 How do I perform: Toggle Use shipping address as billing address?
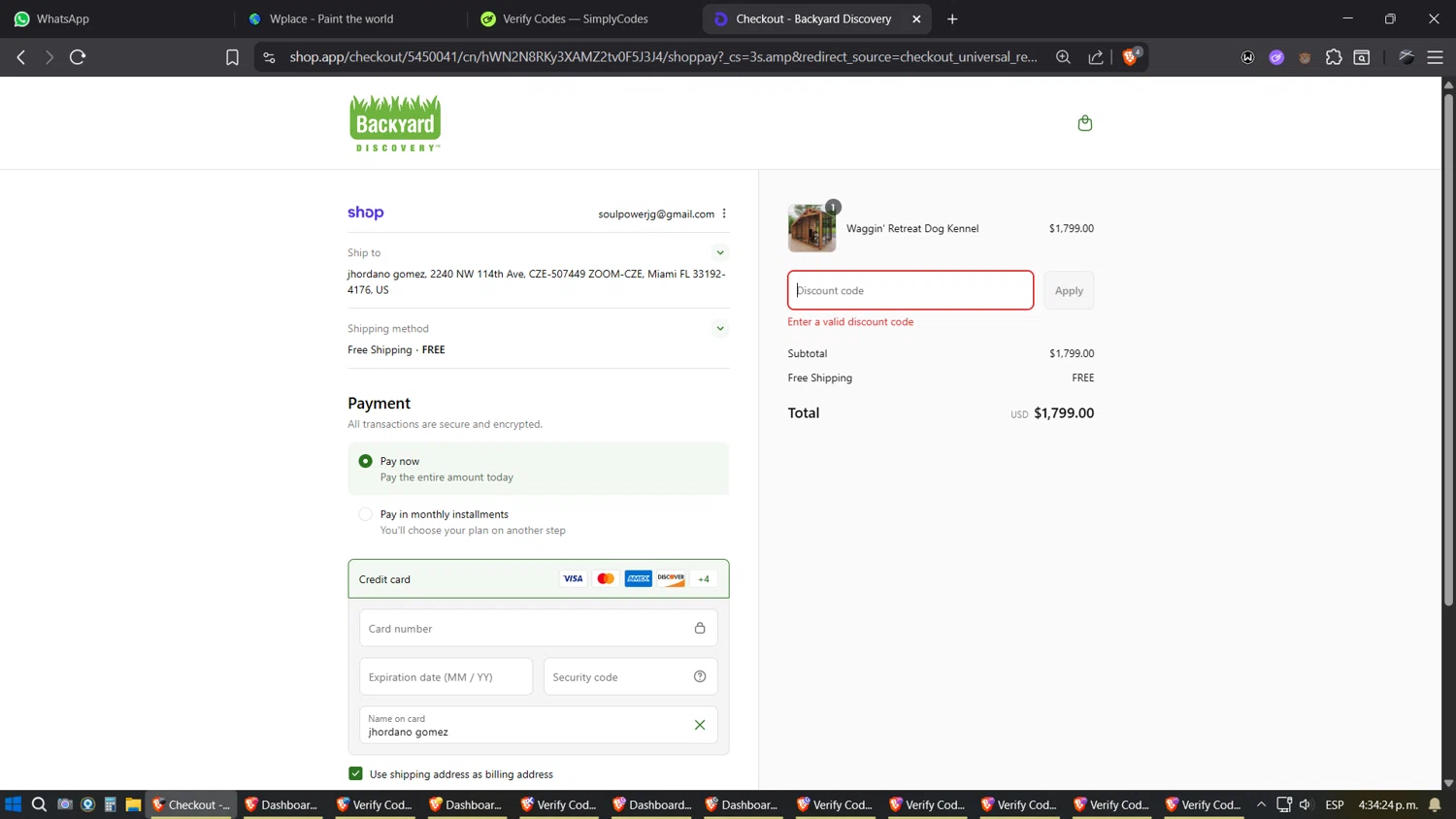pyautogui.click(x=355, y=773)
